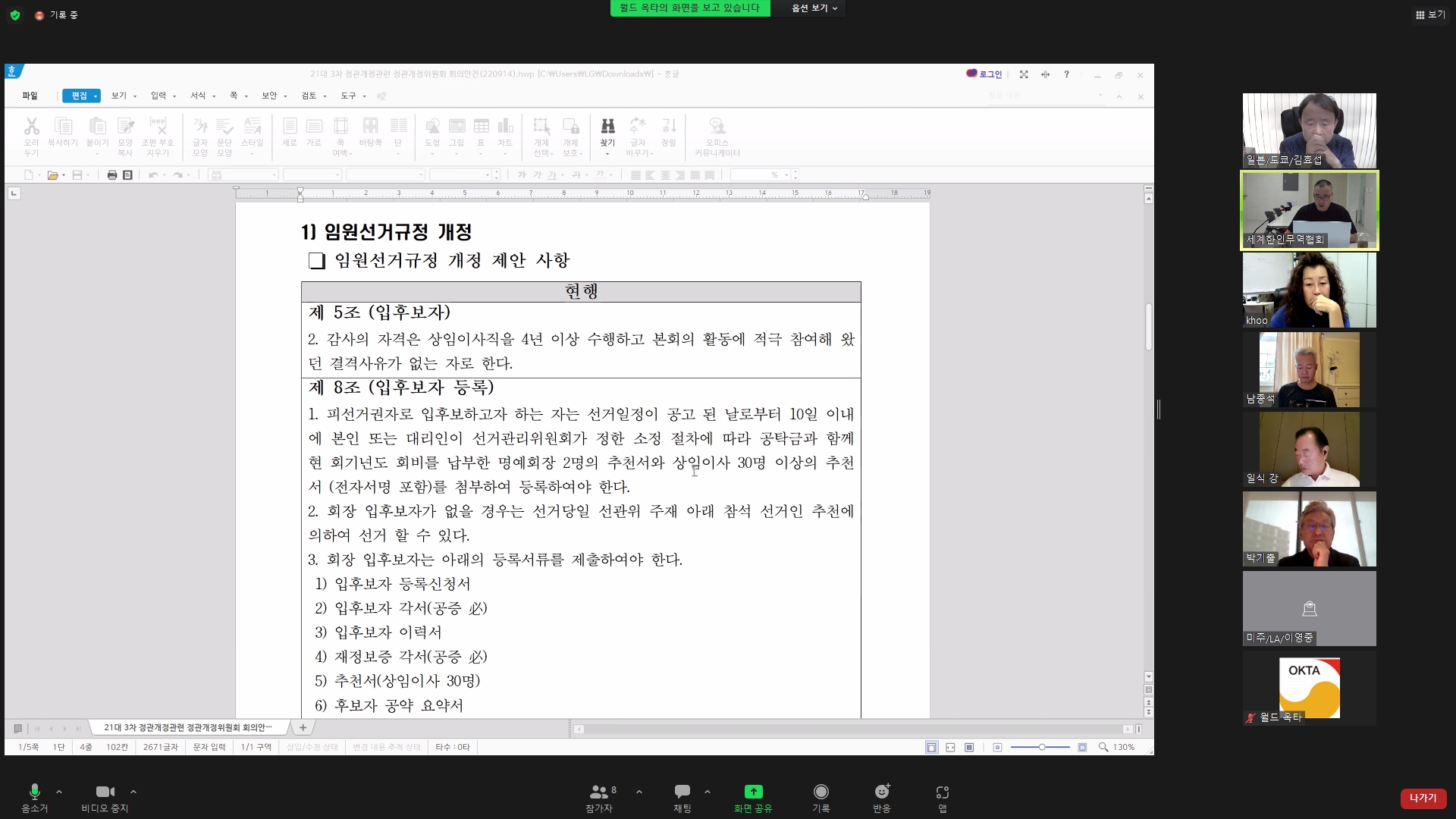
Task: Select the 세계한인무역협회 participant video thumbnail
Action: [x=1309, y=210]
